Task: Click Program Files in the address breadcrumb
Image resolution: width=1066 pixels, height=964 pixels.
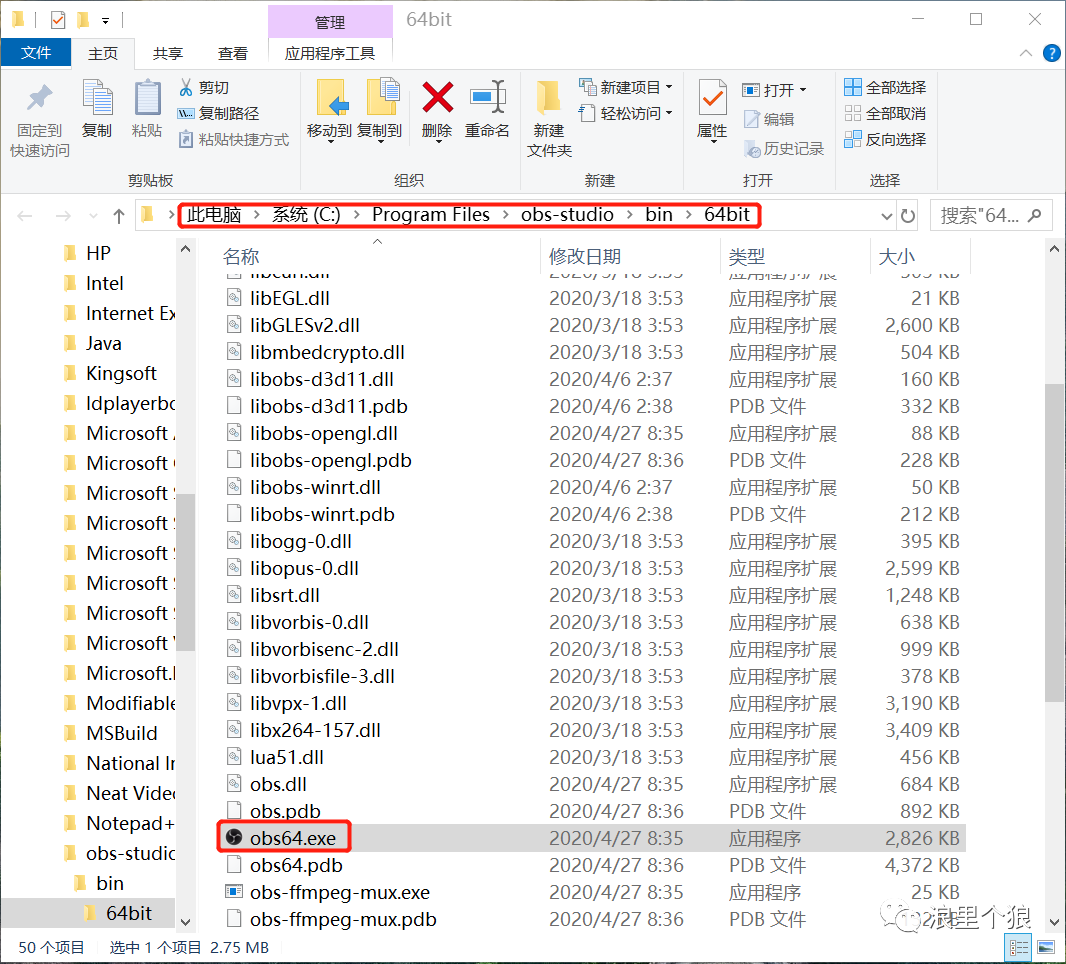Action: click(x=430, y=215)
